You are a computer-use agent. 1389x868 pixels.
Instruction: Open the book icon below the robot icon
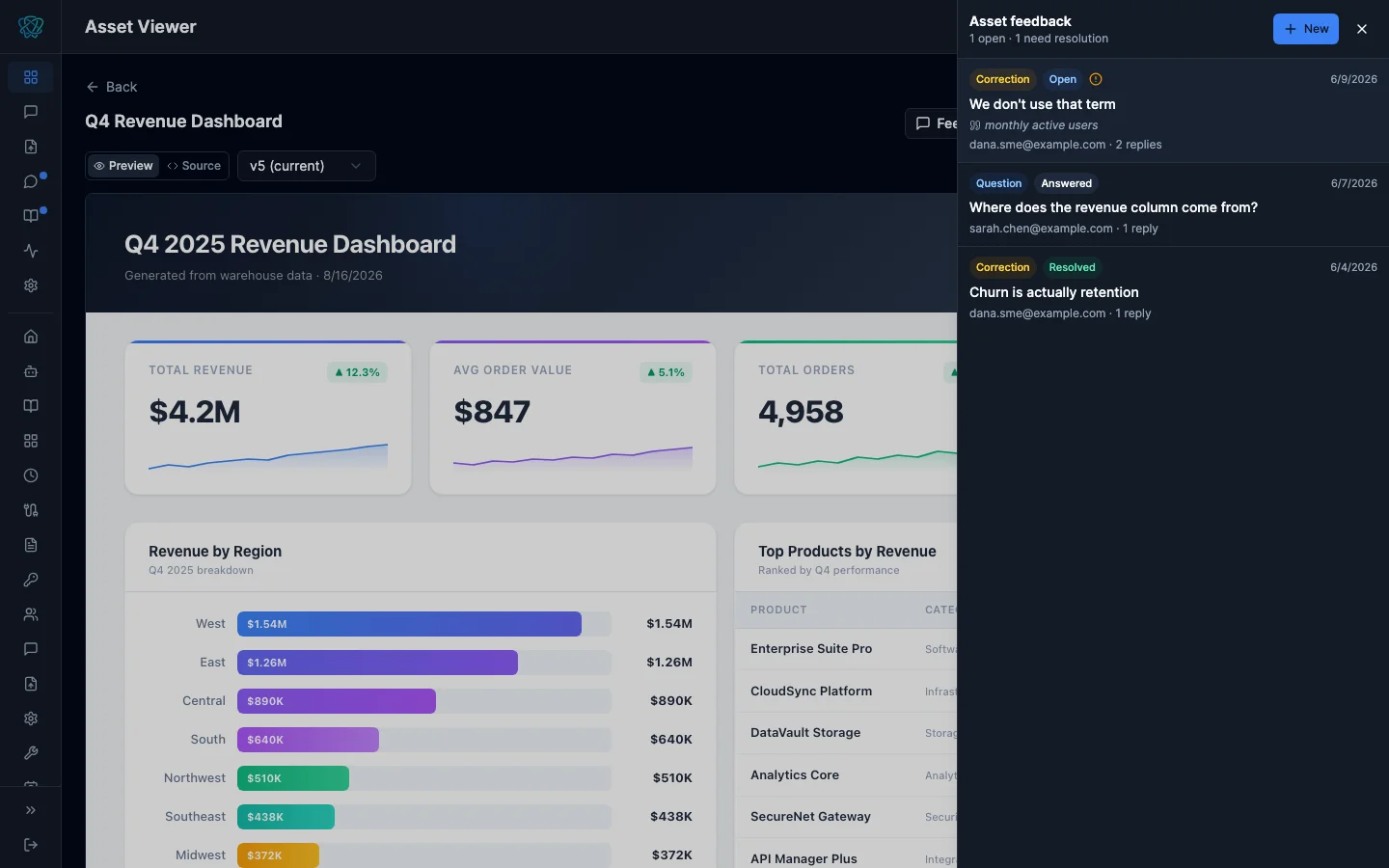31,406
